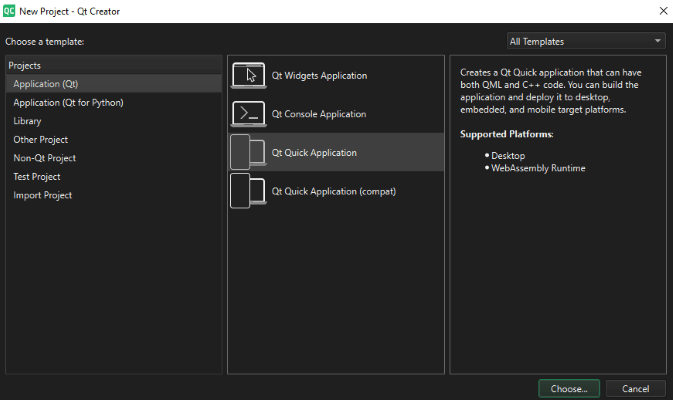
Task: Select Qt Quick Application (compat) template label
Action: [x=334, y=191]
